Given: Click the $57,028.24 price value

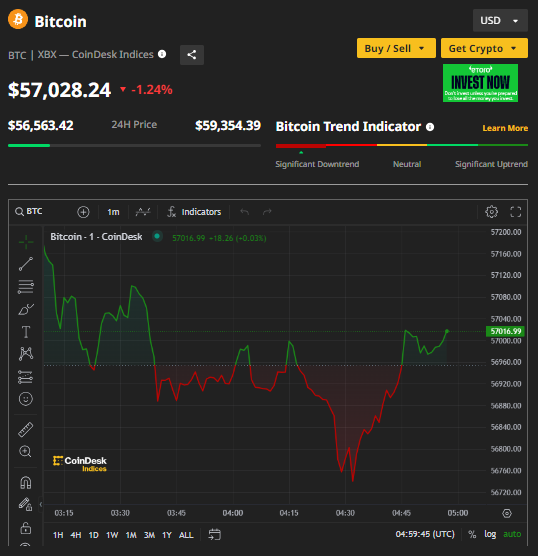Looking at the screenshot, I should tap(59, 90).
